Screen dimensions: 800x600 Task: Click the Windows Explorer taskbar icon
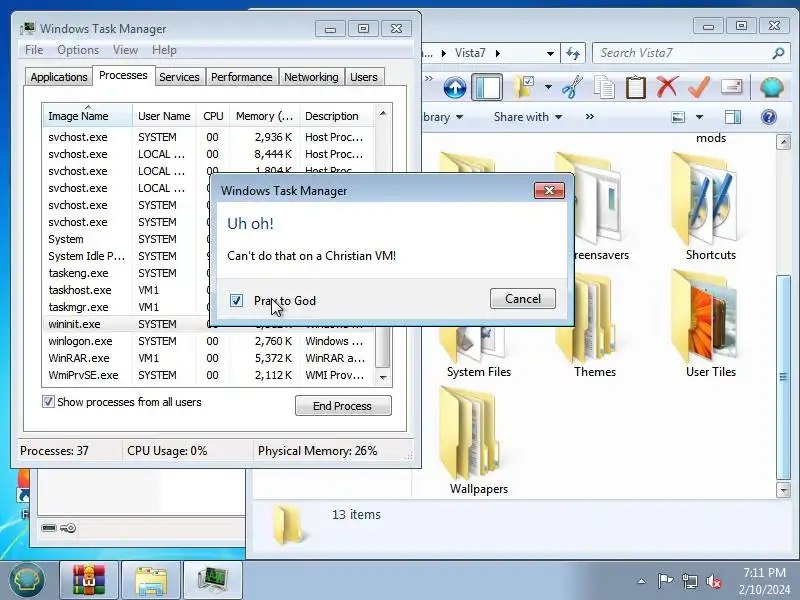tap(151, 580)
